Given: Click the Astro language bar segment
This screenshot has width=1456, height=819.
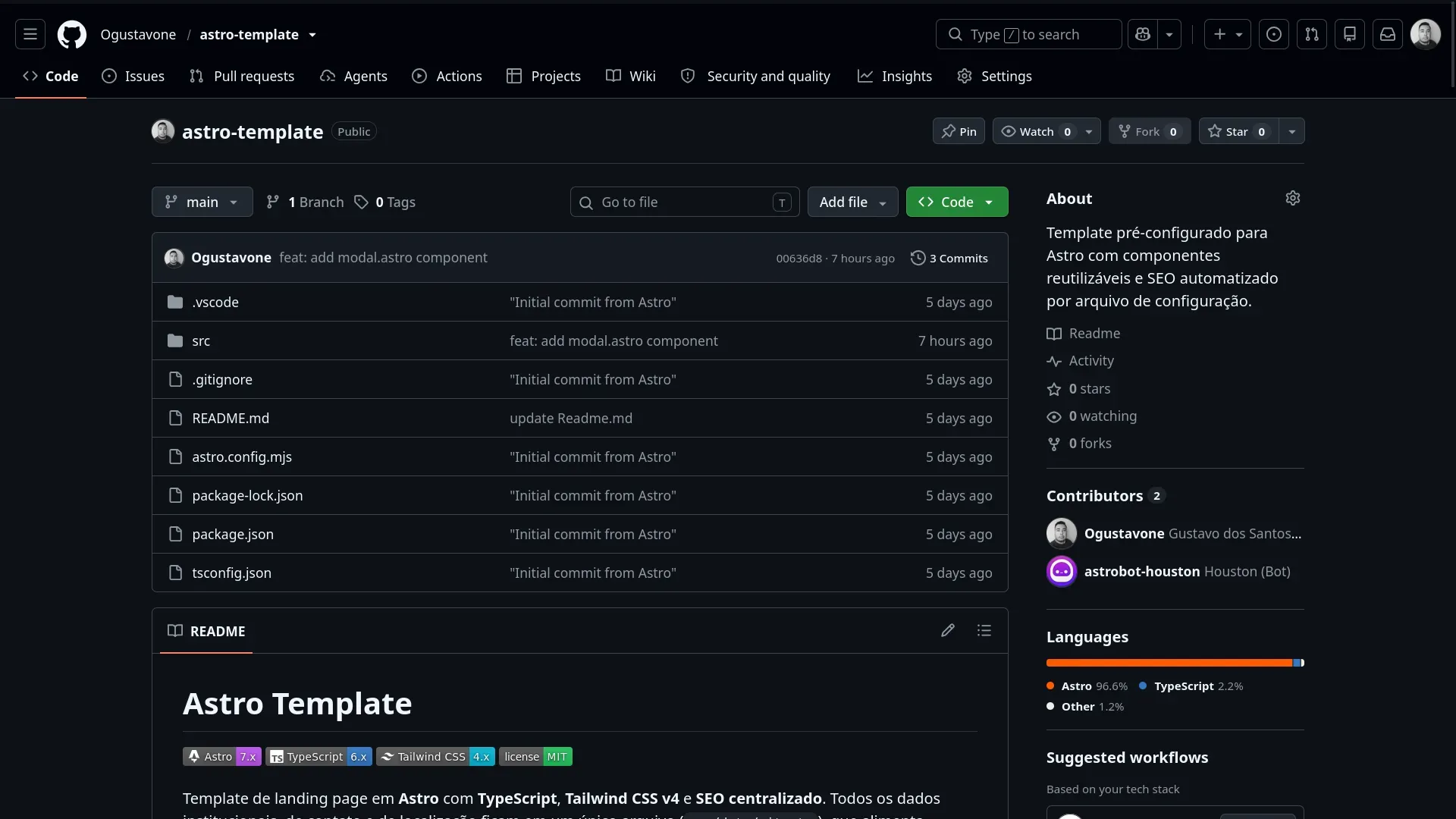Looking at the screenshot, I should [1169, 663].
